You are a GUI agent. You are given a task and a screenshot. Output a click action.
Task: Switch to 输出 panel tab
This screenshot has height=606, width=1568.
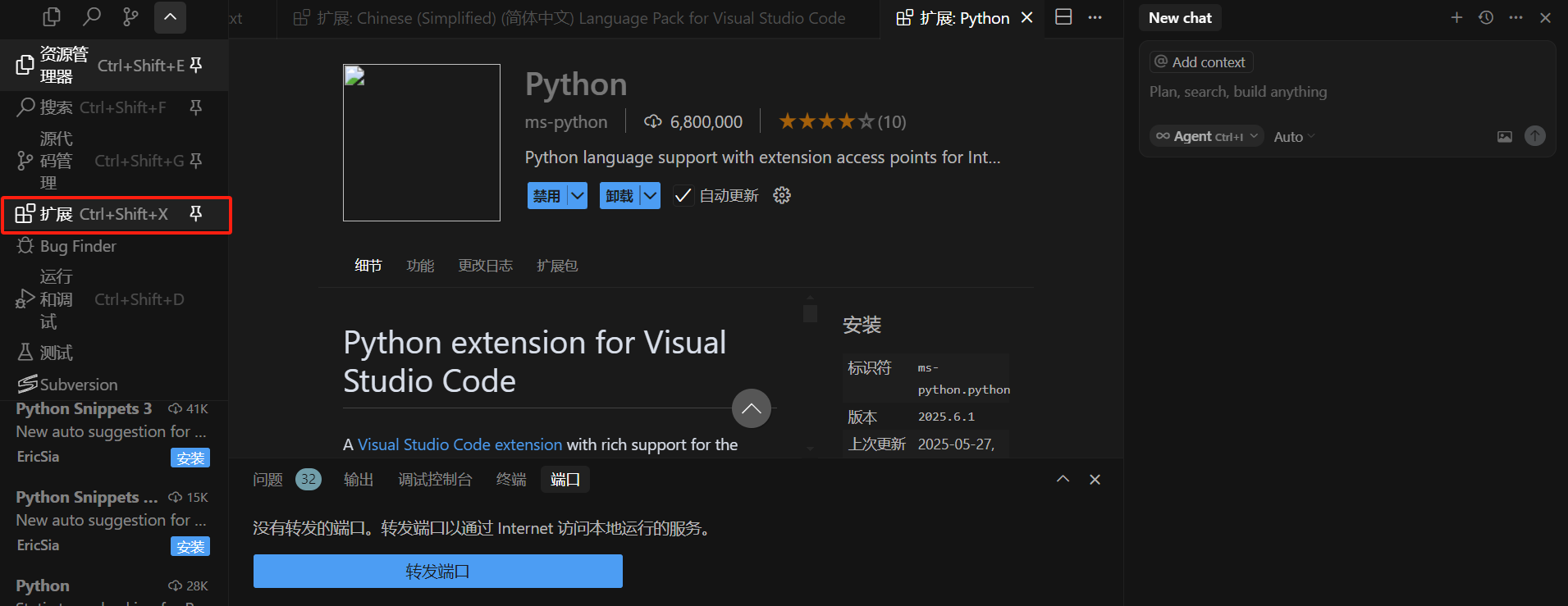tap(359, 480)
